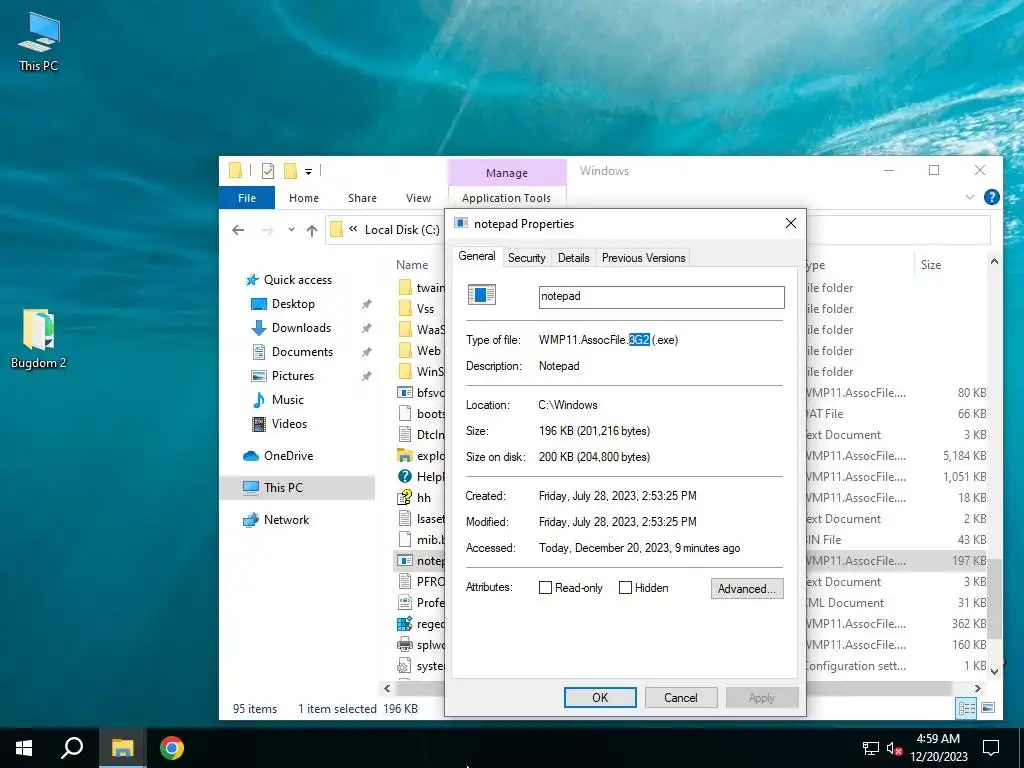Select the hh help file icon
This screenshot has height=768, width=1024.
pos(405,498)
